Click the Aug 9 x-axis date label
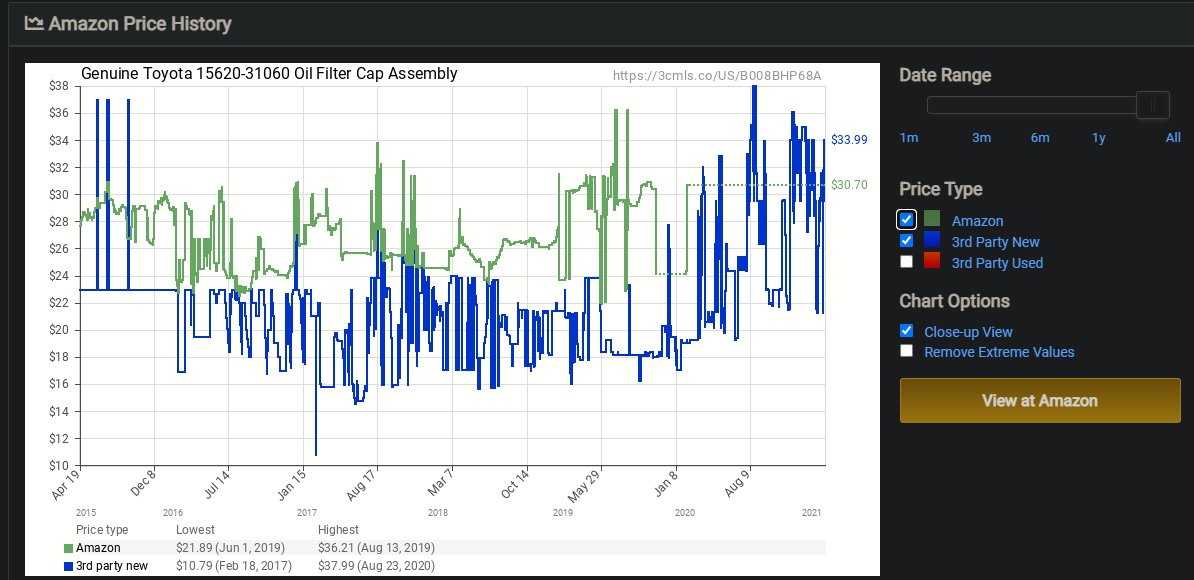1194x580 pixels. (737, 484)
